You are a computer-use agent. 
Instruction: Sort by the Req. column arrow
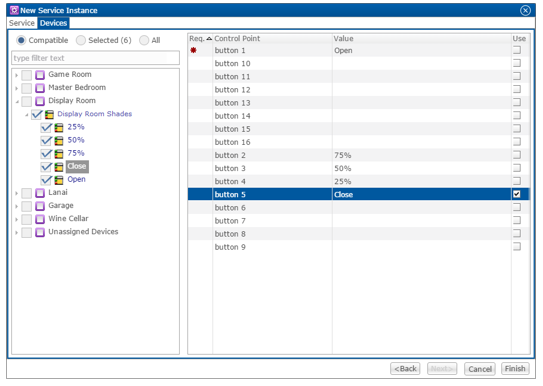pyautogui.click(x=209, y=39)
